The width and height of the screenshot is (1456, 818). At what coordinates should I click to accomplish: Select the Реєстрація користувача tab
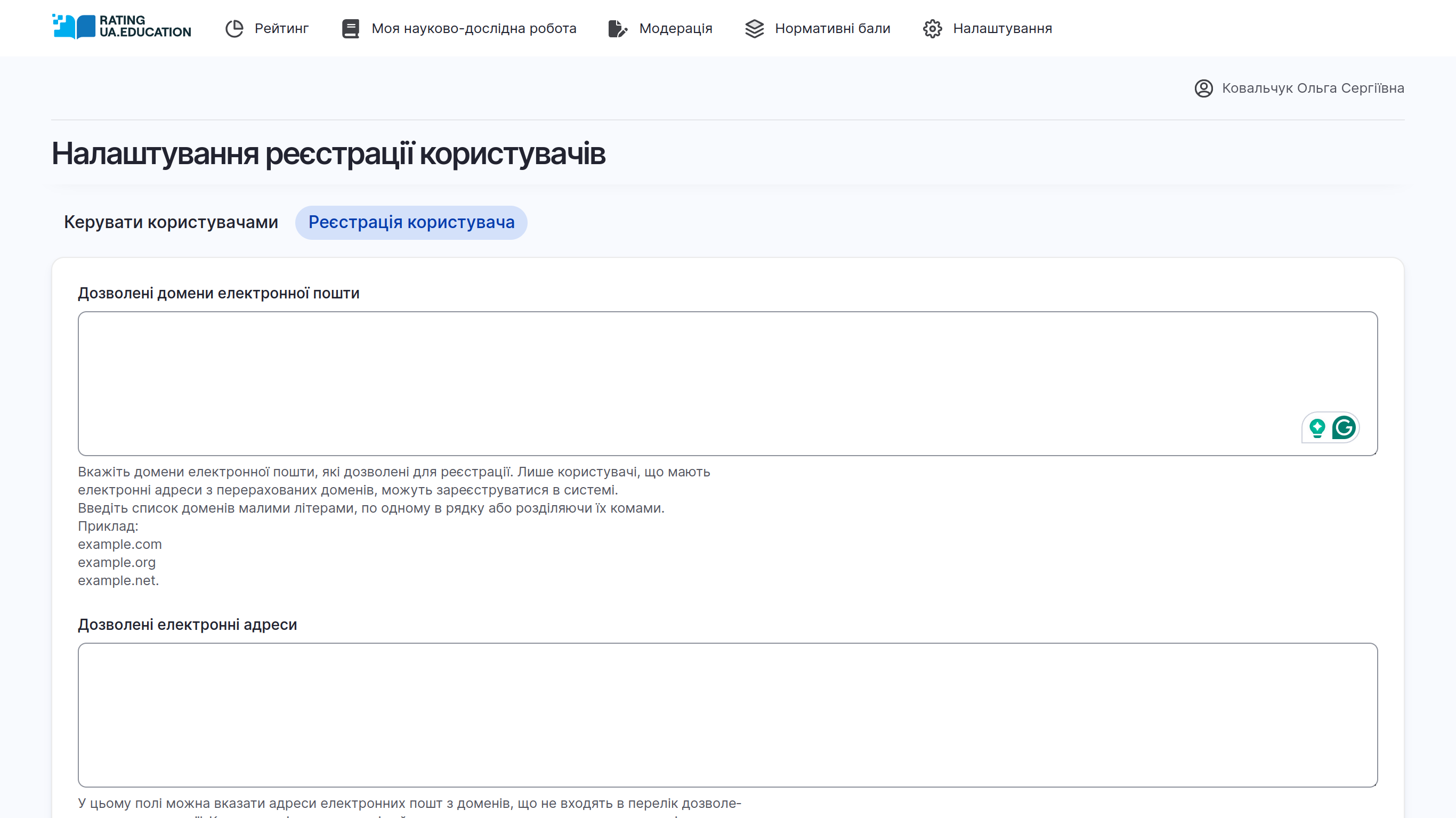click(411, 222)
